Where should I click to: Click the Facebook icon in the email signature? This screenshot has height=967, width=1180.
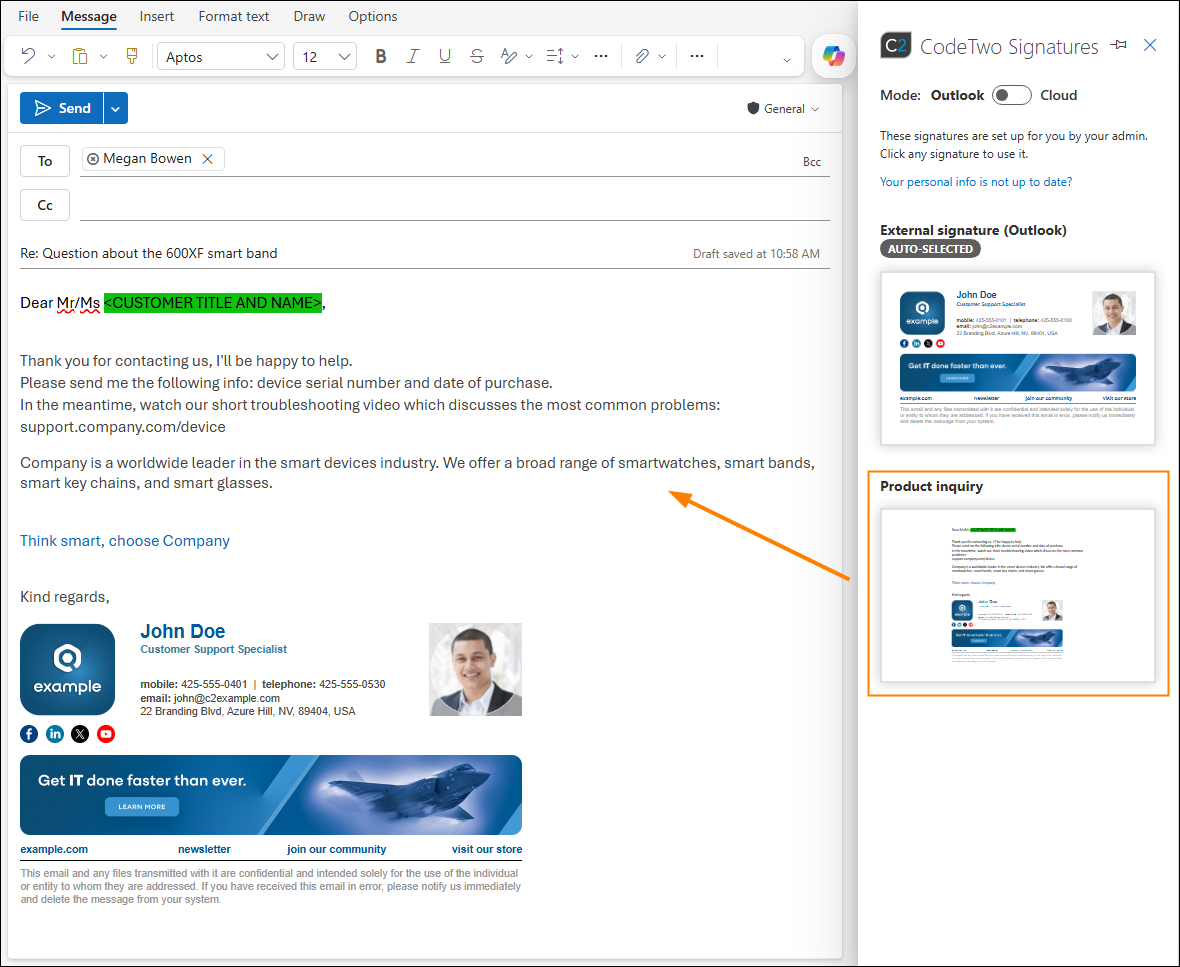(29, 734)
